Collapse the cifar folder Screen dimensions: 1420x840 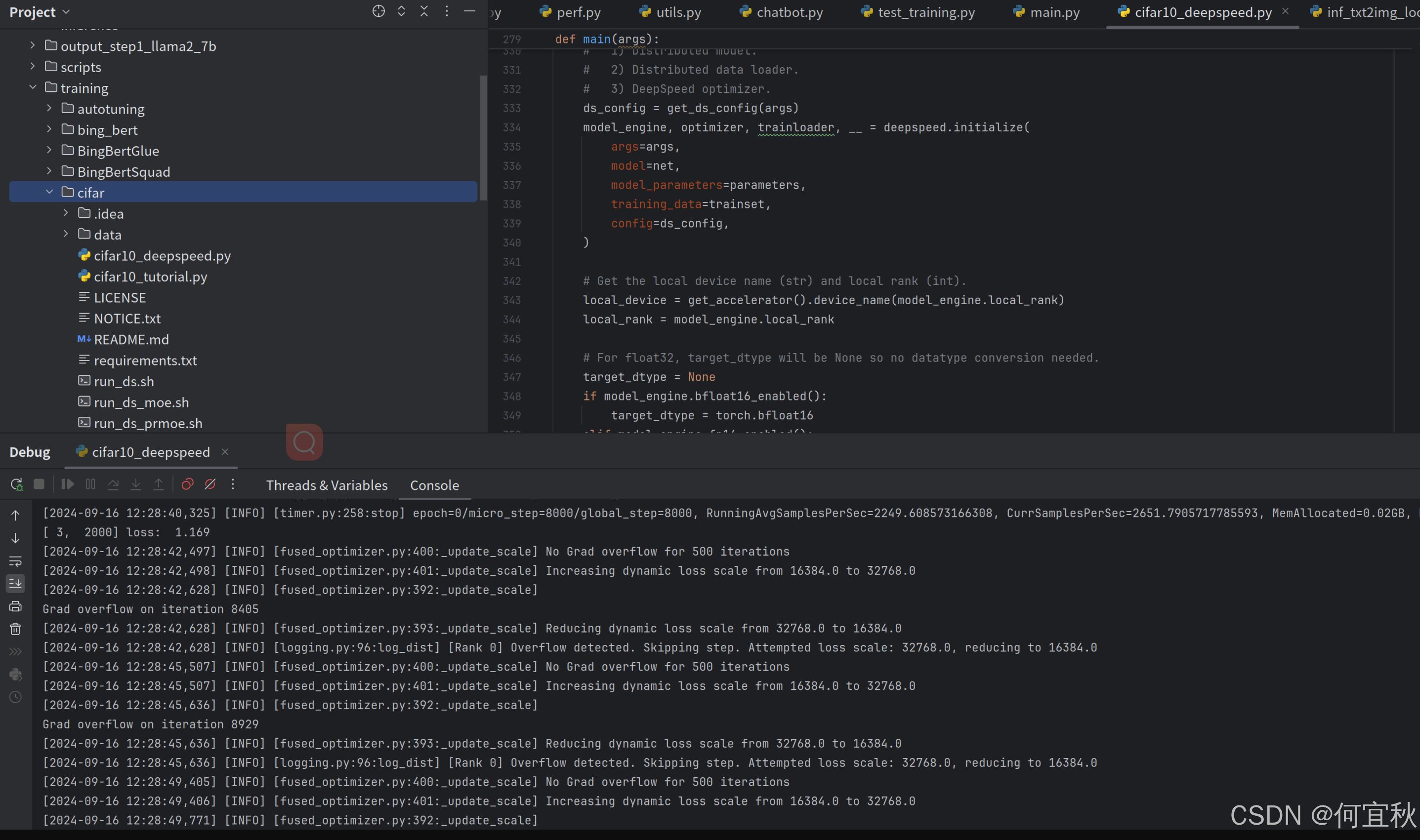pos(49,193)
